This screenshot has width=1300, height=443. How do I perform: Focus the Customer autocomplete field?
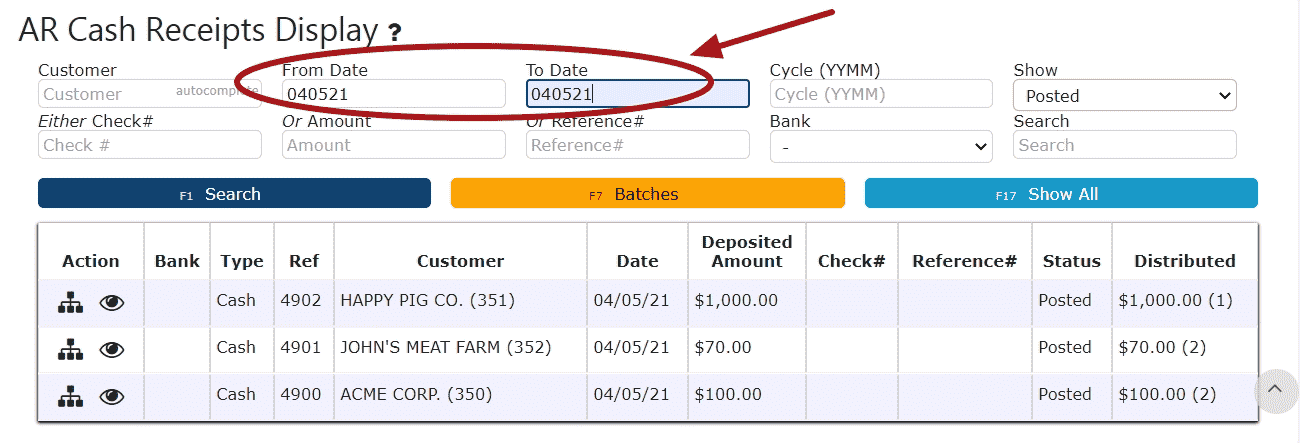pos(150,94)
